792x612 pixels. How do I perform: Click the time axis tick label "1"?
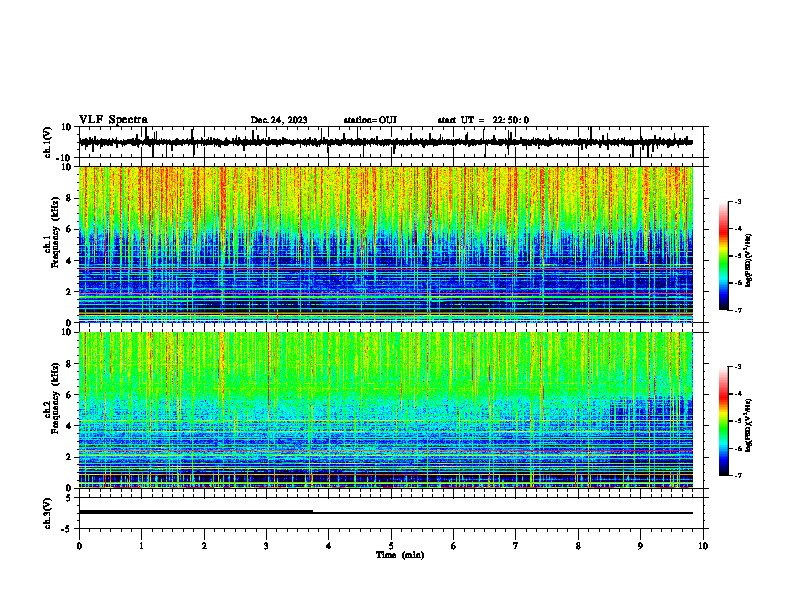[141, 546]
